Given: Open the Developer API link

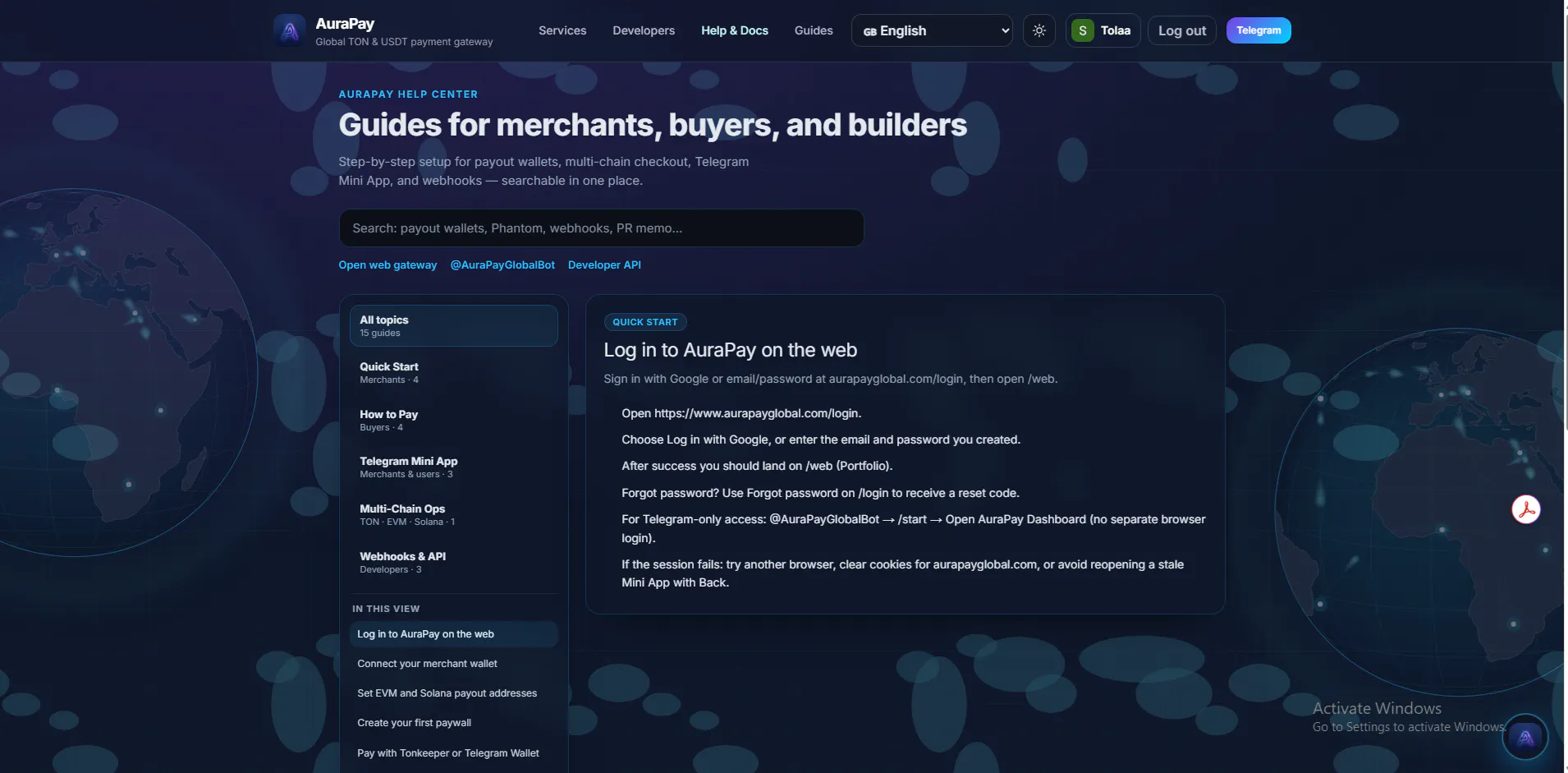Looking at the screenshot, I should (x=604, y=265).
